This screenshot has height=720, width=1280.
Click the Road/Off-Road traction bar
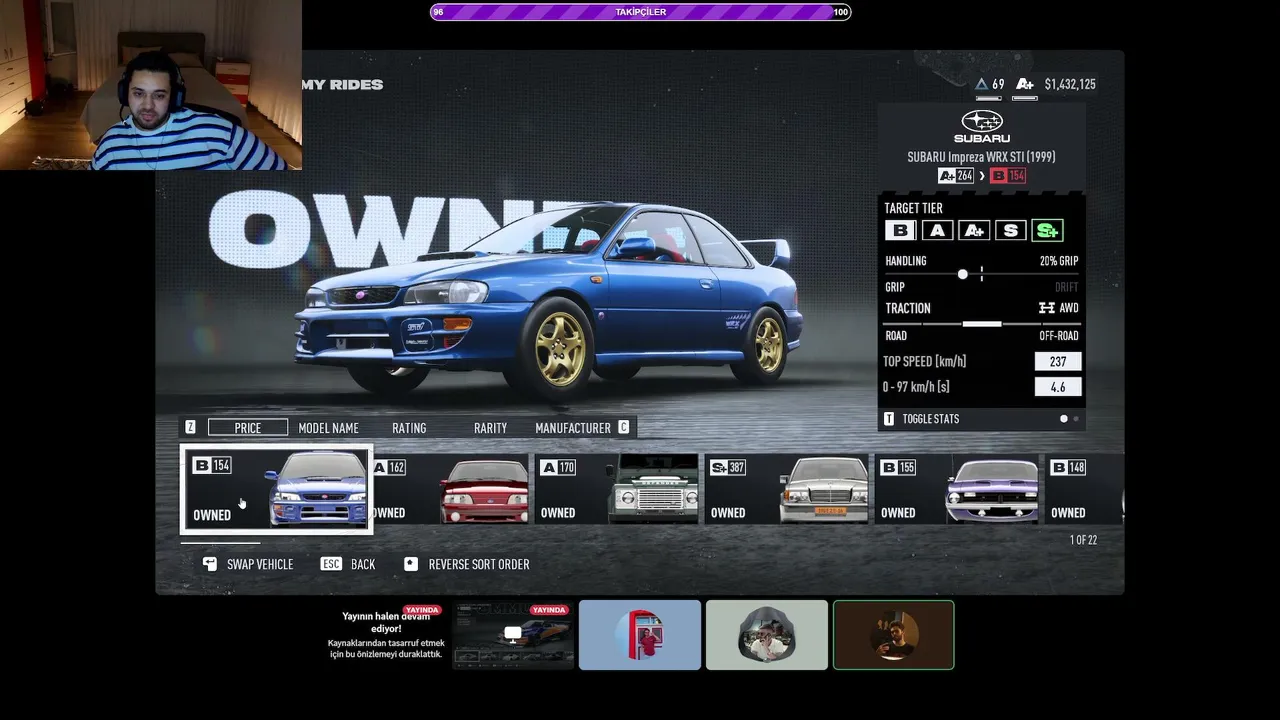point(981,324)
